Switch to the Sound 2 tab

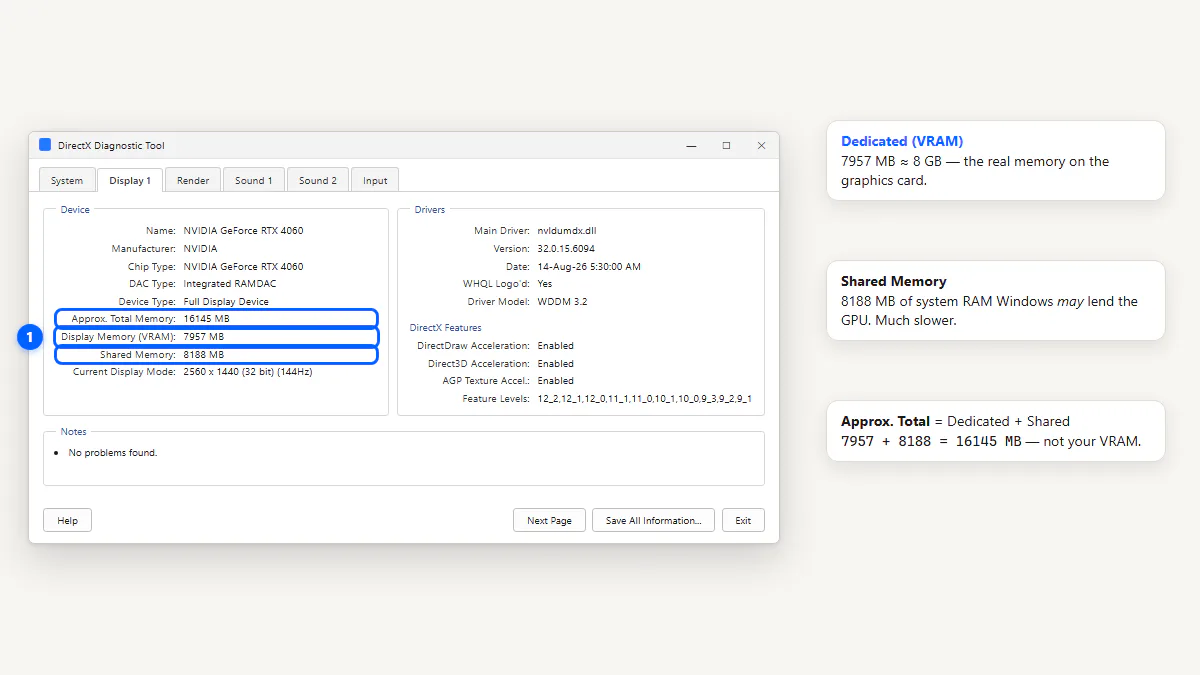tap(318, 180)
